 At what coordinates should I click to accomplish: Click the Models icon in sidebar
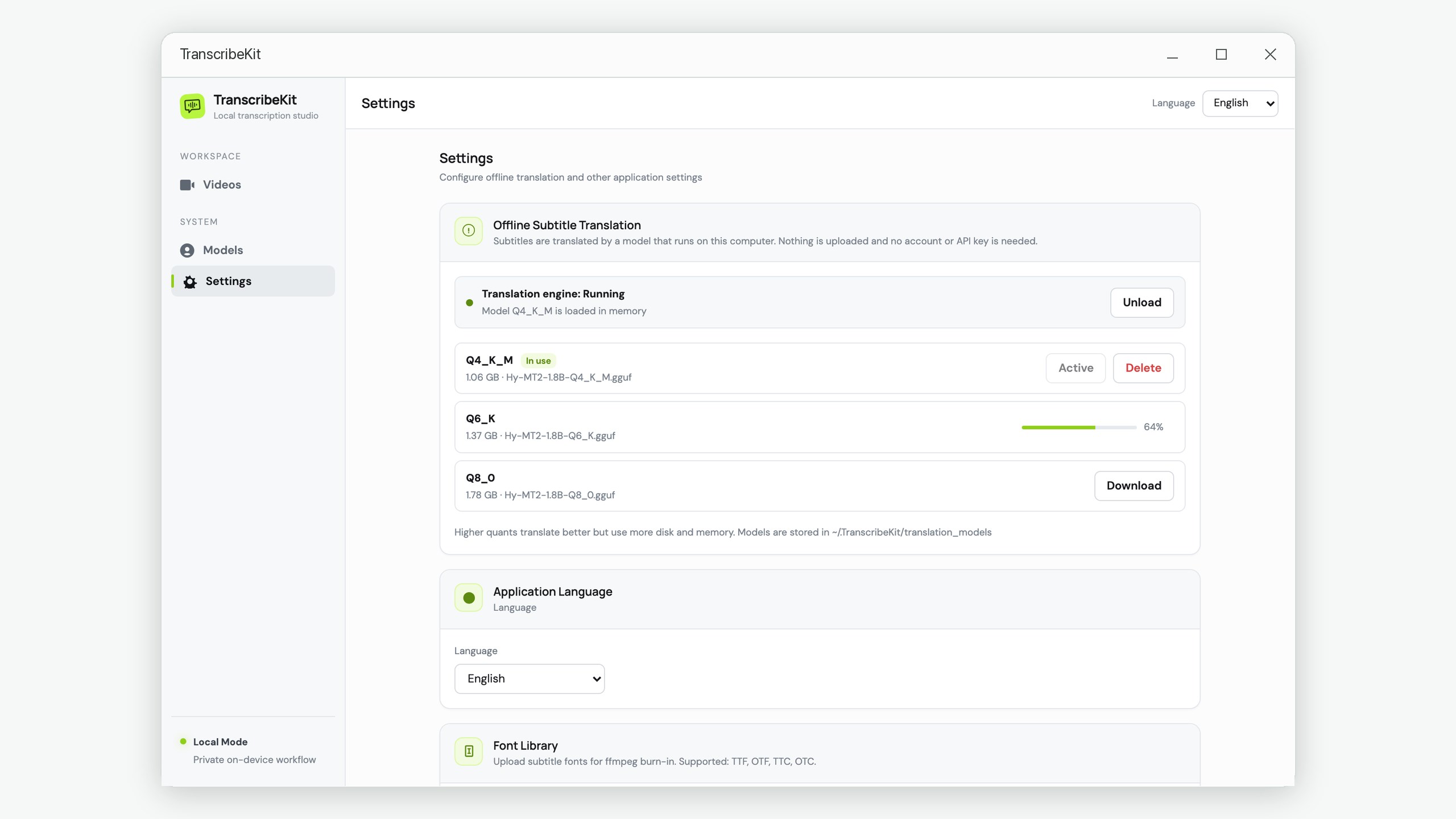pos(187,250)
